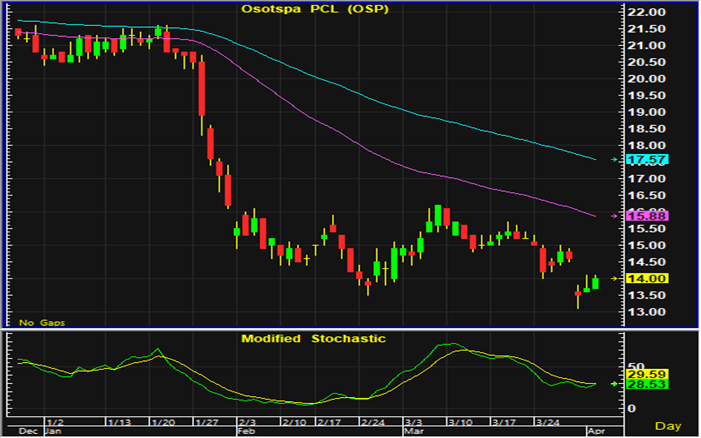Click the Day timeframe label
The height and width of the screenshot is (438, 701).
[668, 426]
